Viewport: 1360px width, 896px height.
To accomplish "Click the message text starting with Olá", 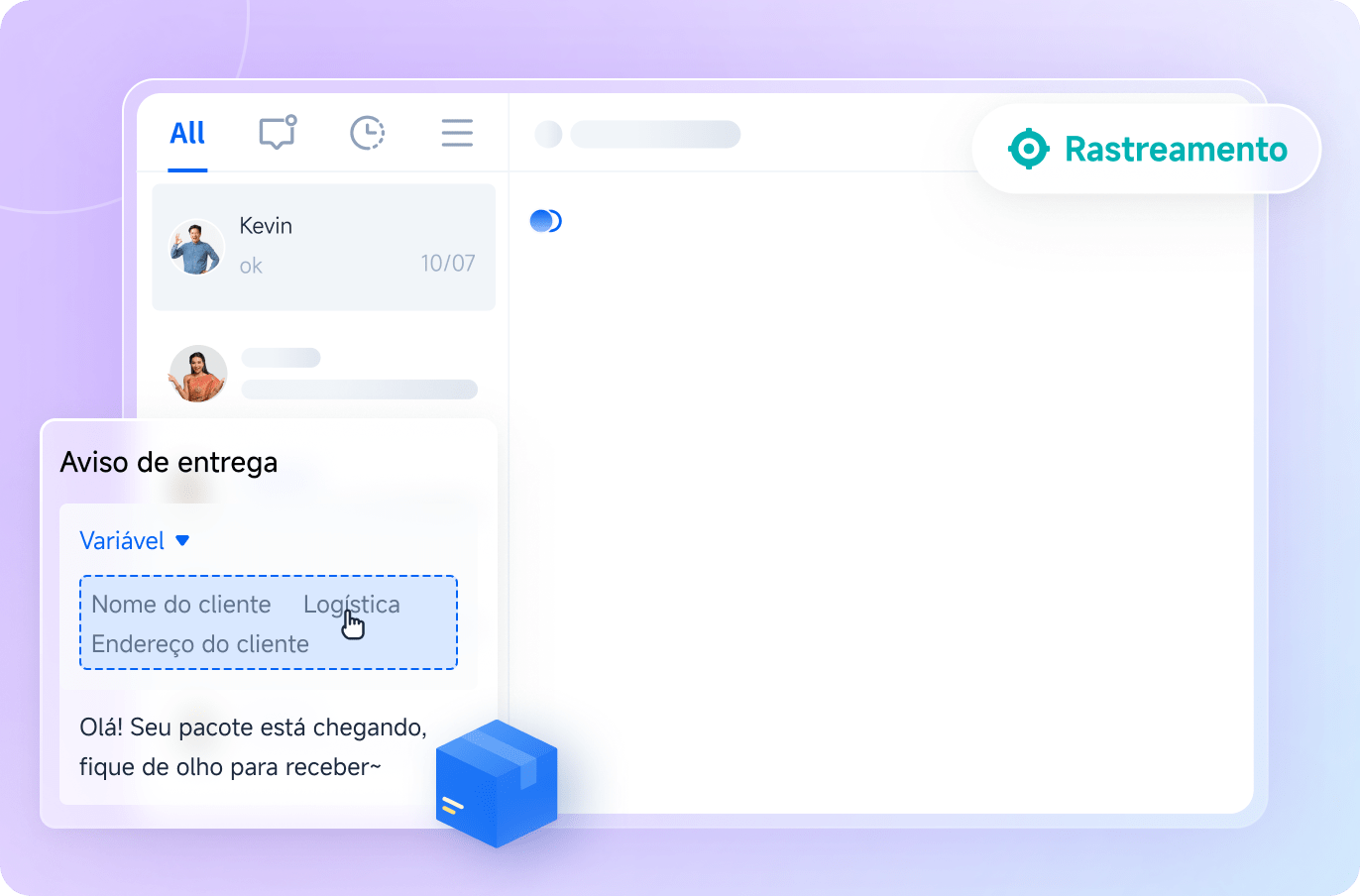I will tap(253, 747).
